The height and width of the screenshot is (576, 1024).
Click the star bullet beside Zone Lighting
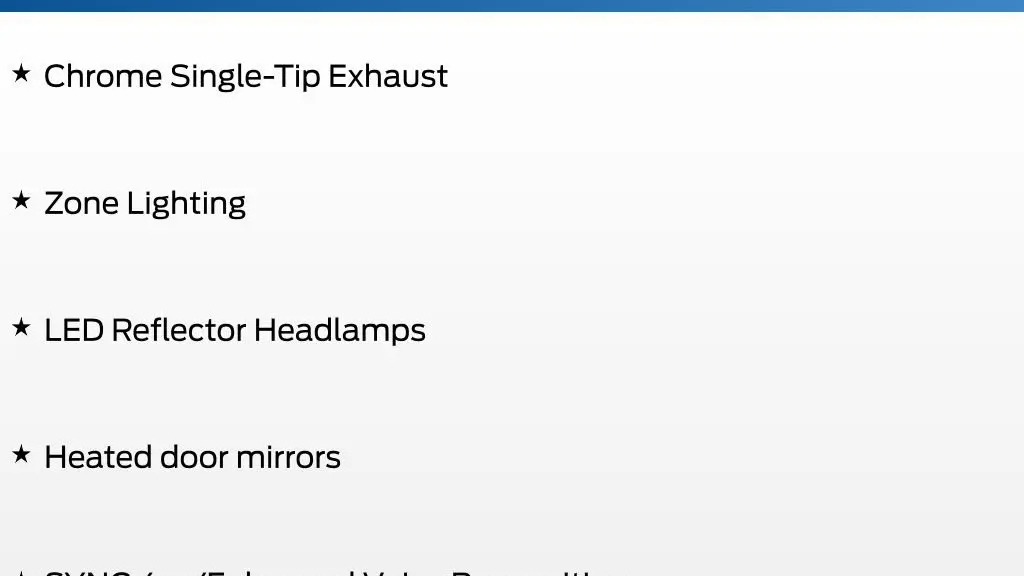coord(21,200)
